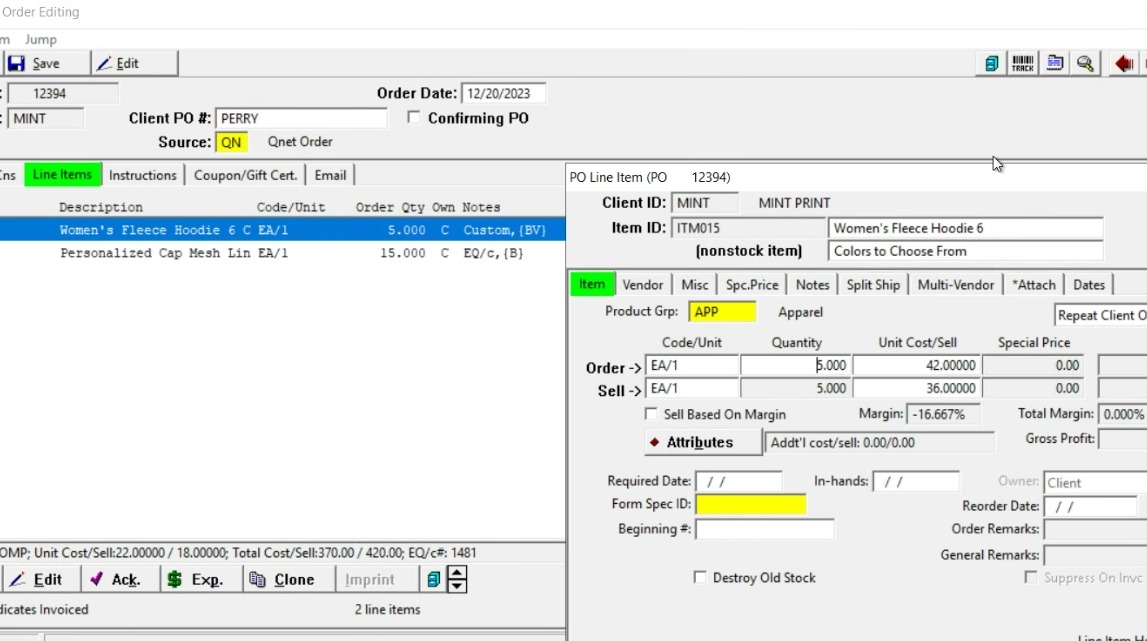Enable Sell Based On Margin checkbox

(651, 413)
